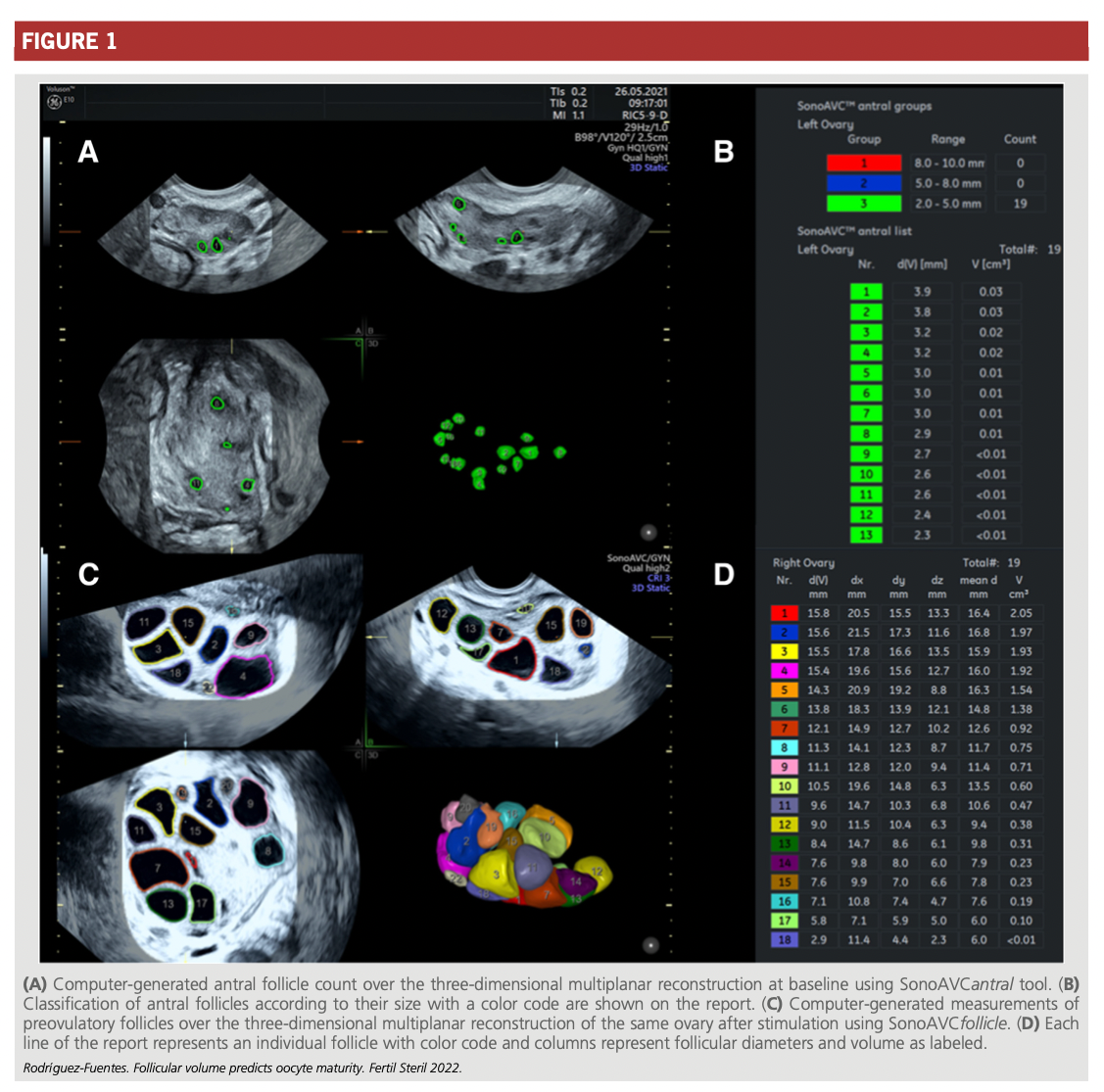The width and height of the screenshot is (1104, 1092).
Task: Click 'Total#: 19' beside Right Ovary
Action: (x=990, y=562)
